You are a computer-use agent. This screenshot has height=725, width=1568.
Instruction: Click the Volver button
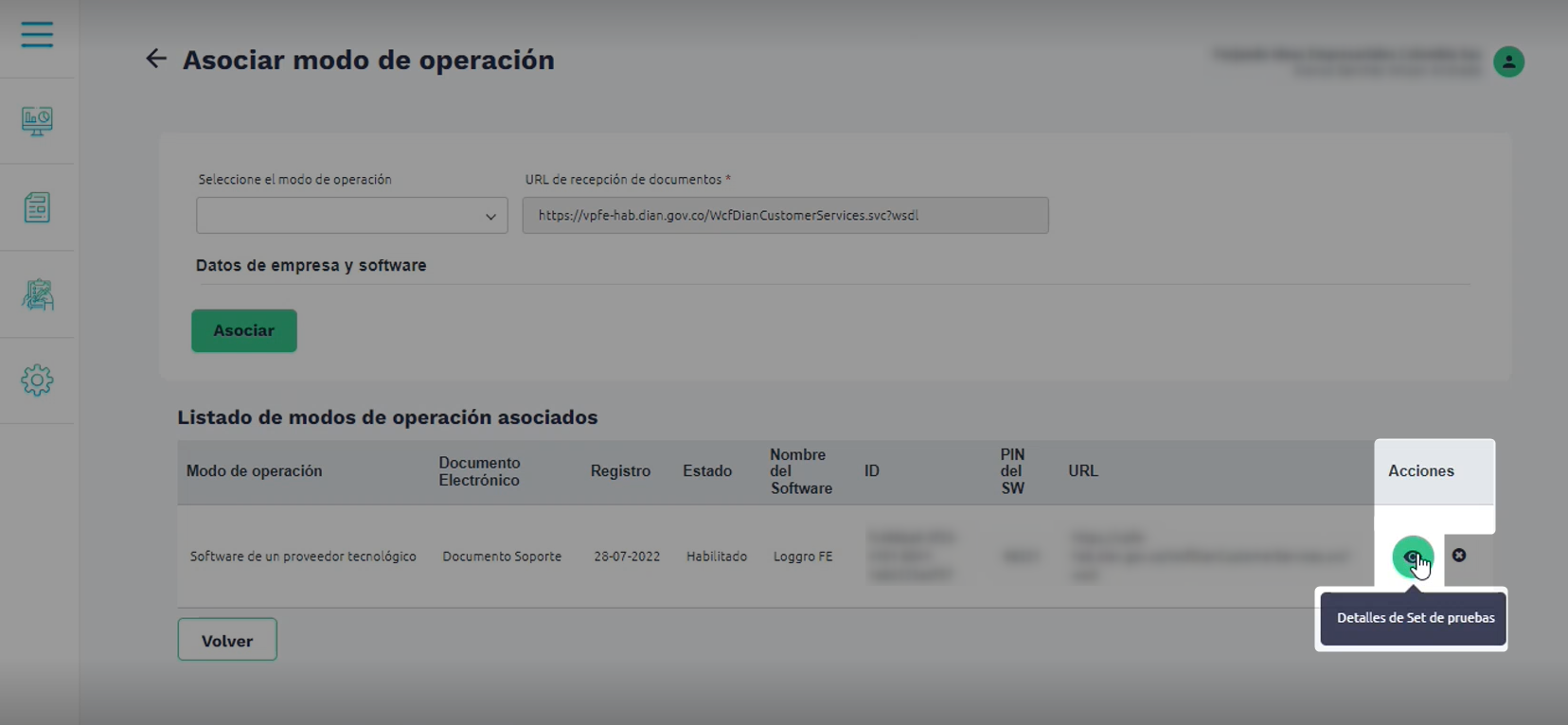pos(227,640)
